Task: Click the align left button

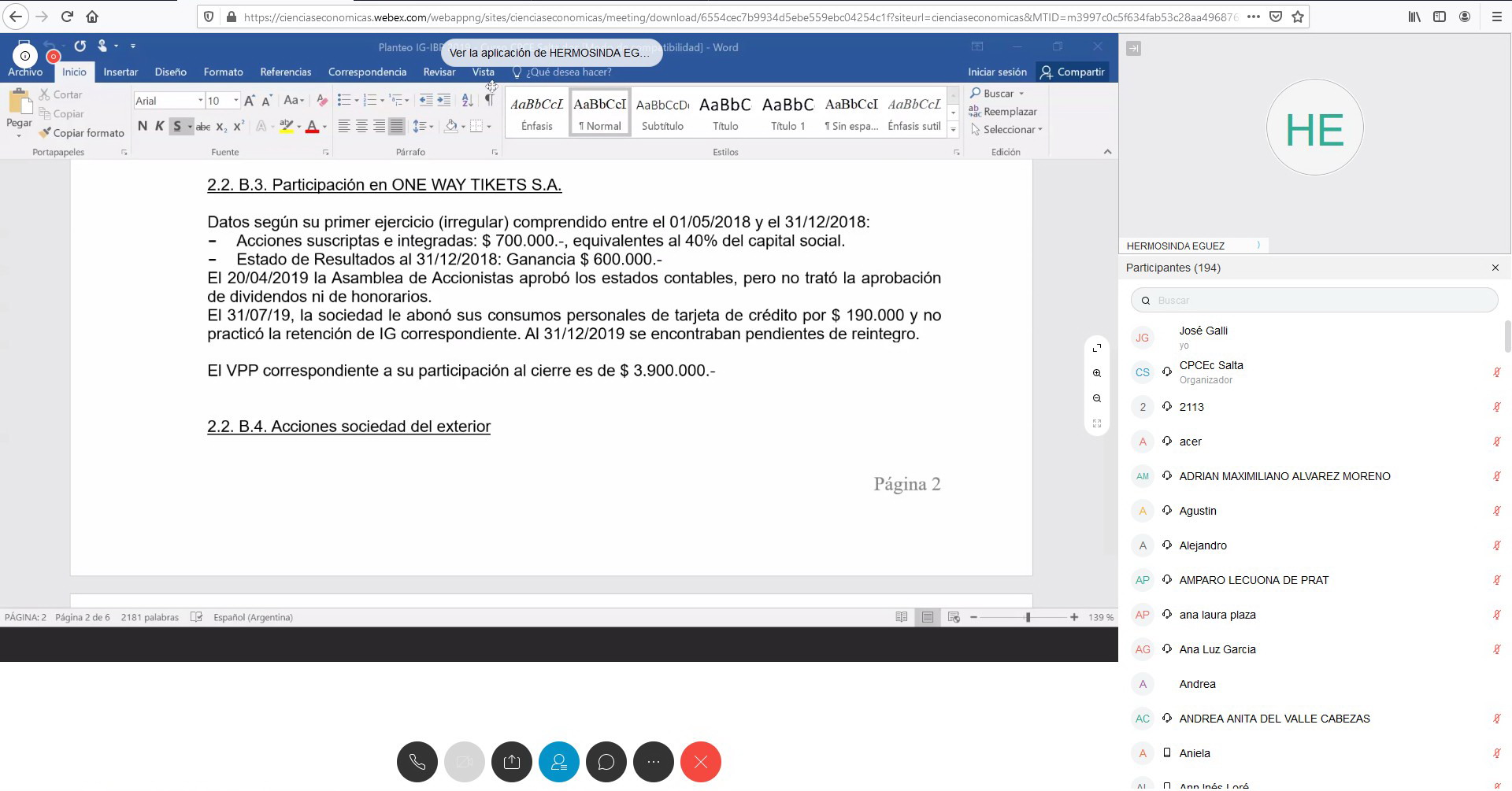Action: [x=344, y=126]
